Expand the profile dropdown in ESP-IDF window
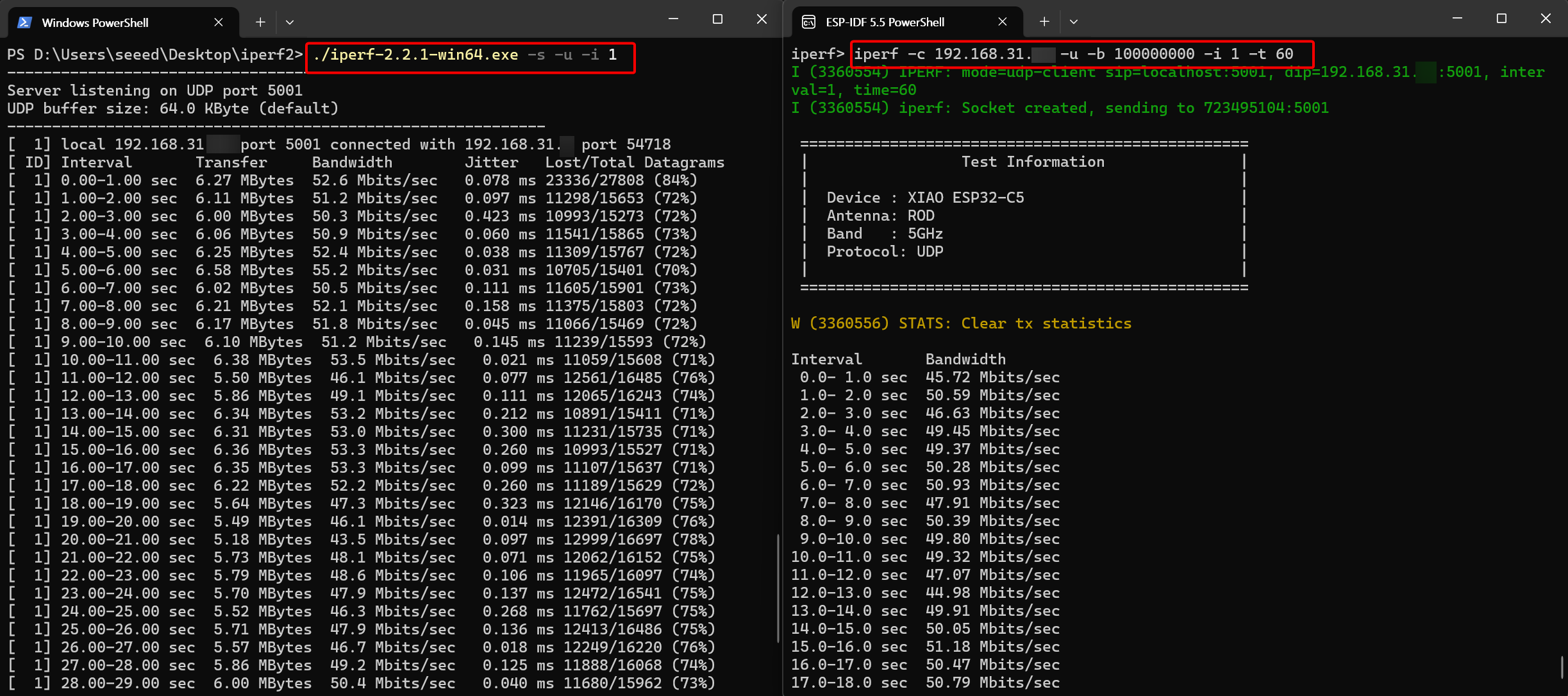Image resolution: width=1568 pixels, height=696 pixels. click(x=1074, y=22)
